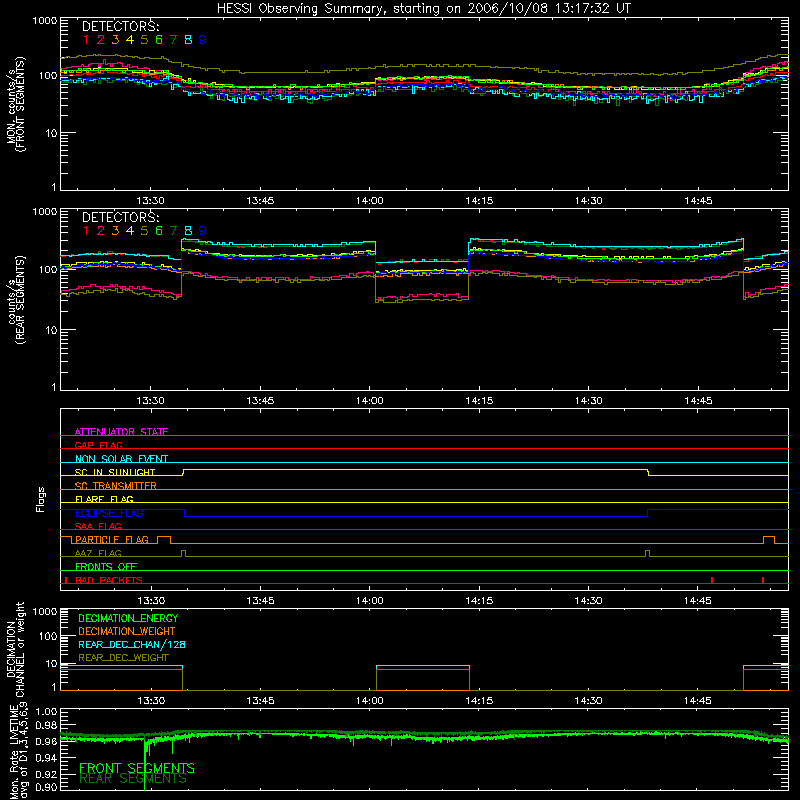Click 14:45 tick under the decimation plot

[697, 701]
